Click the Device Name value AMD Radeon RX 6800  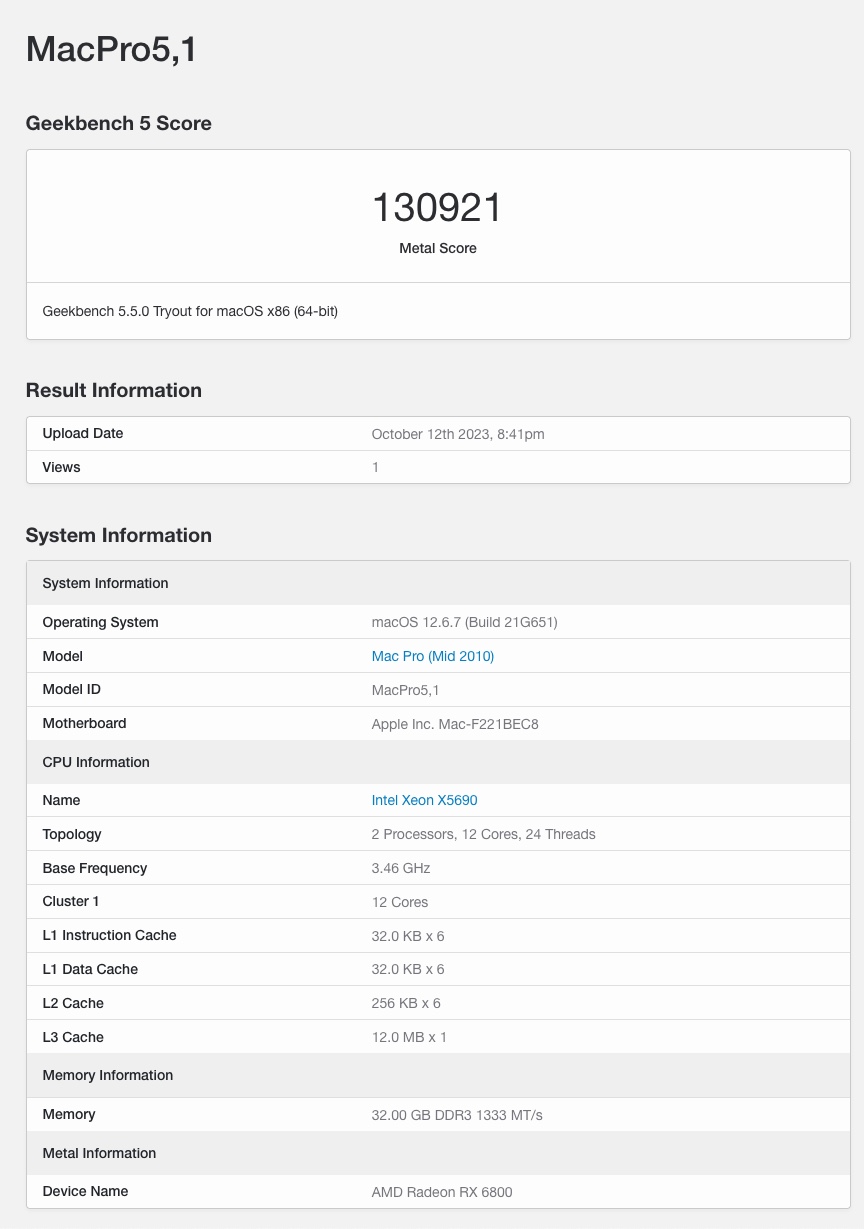click(442, 1192)
